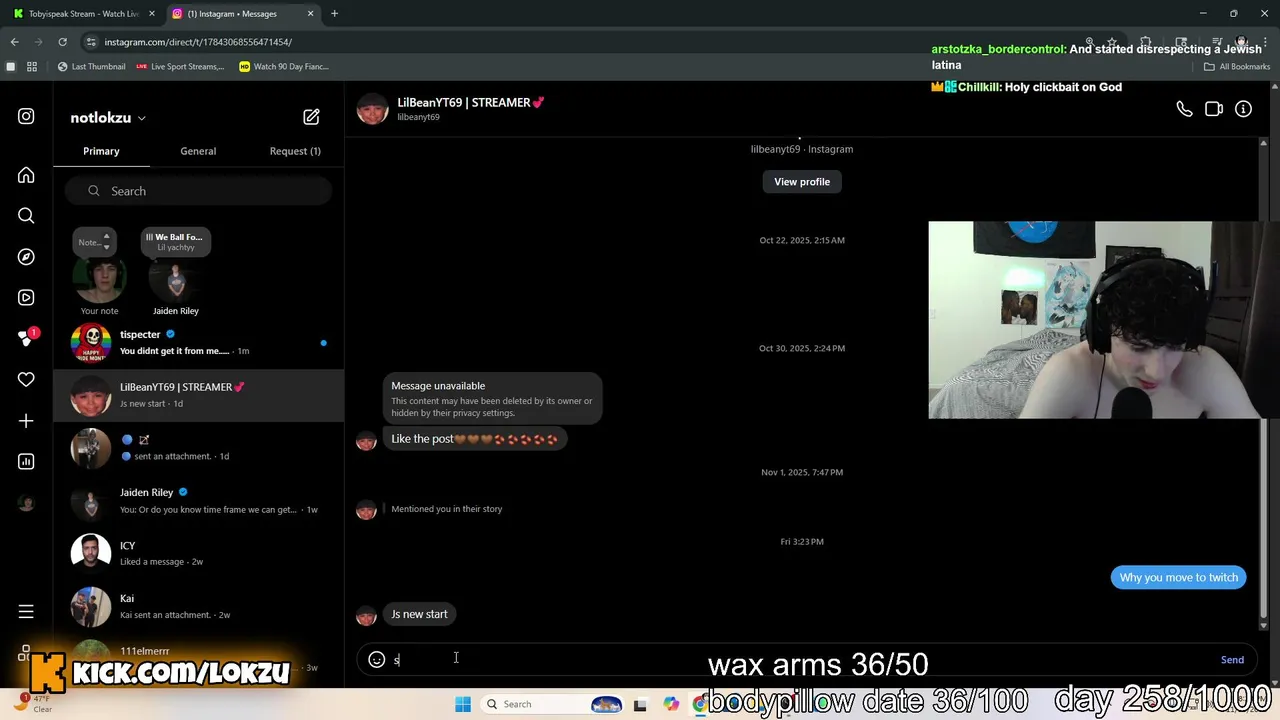Open the Request (1) tab
Screen dimensions: 1280x720
(x=295, y=151)
